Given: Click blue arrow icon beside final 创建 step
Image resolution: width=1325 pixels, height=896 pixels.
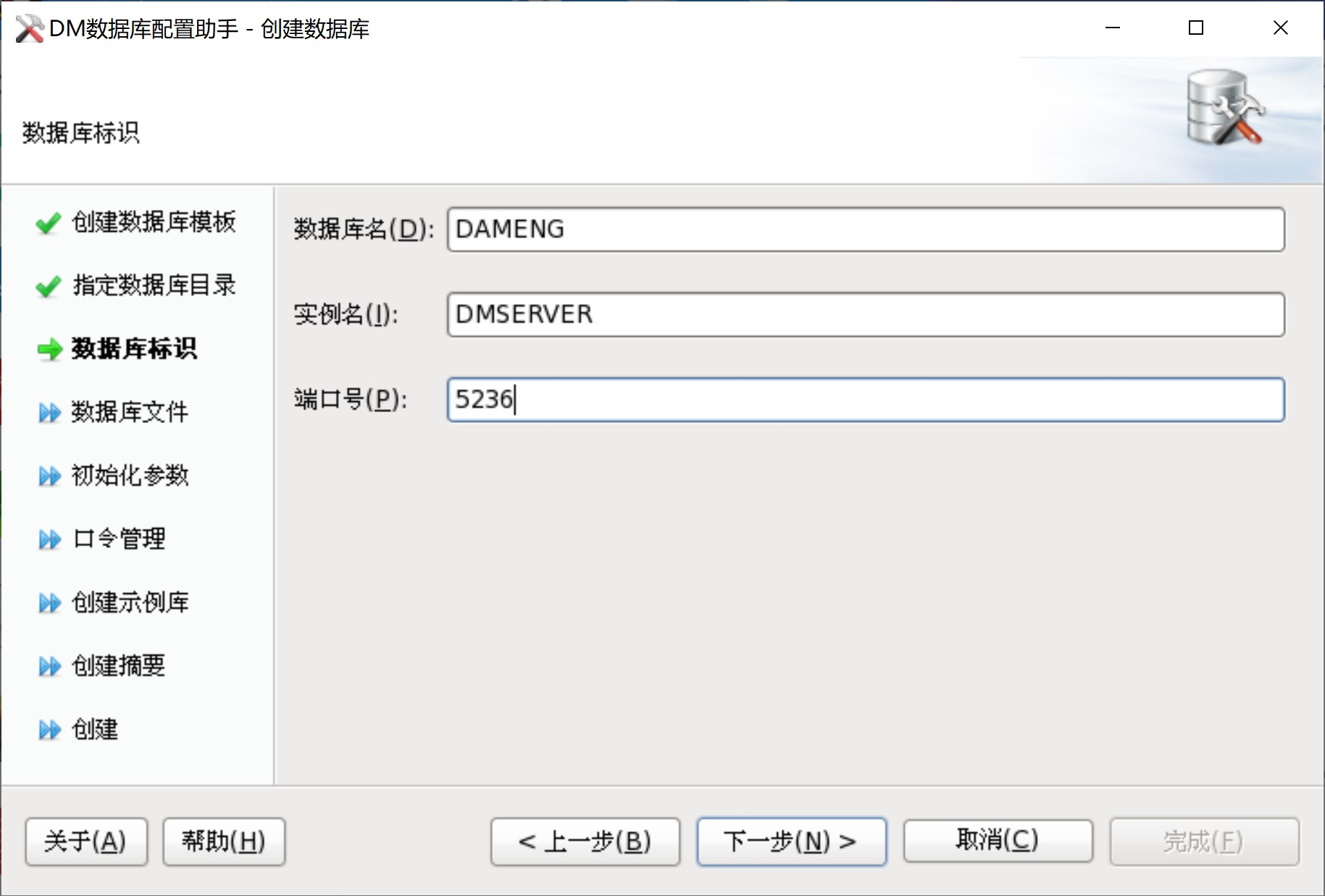Looking at the screenshot, I should 49,729.
